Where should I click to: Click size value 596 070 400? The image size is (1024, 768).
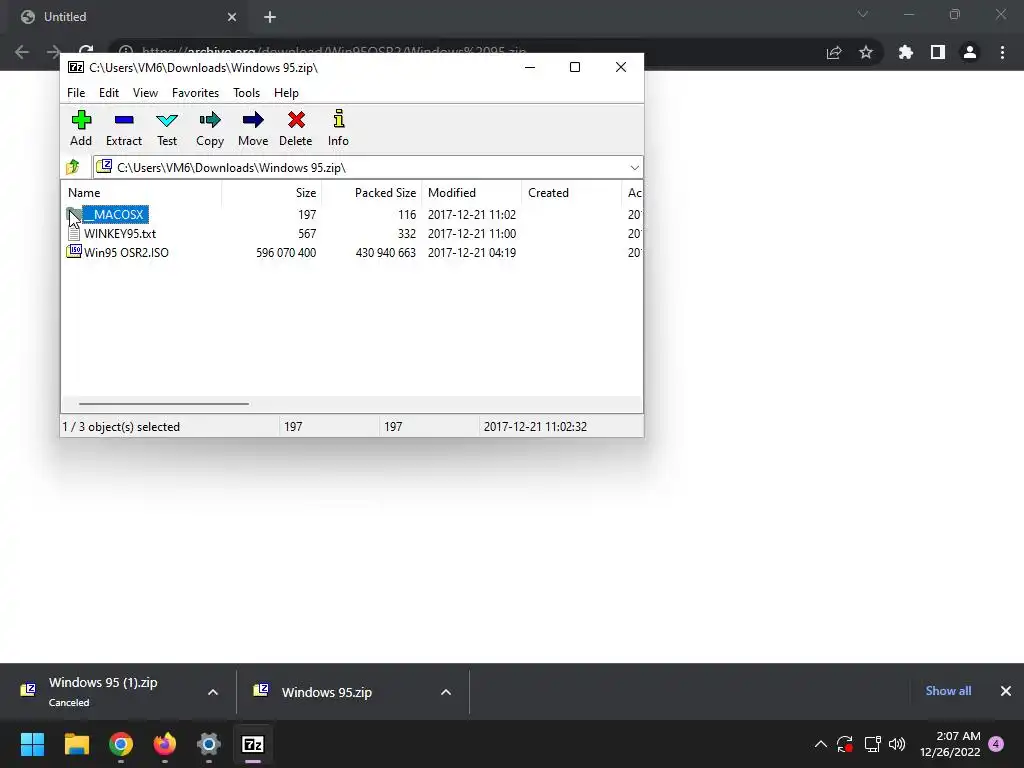[x=286, y=253]
